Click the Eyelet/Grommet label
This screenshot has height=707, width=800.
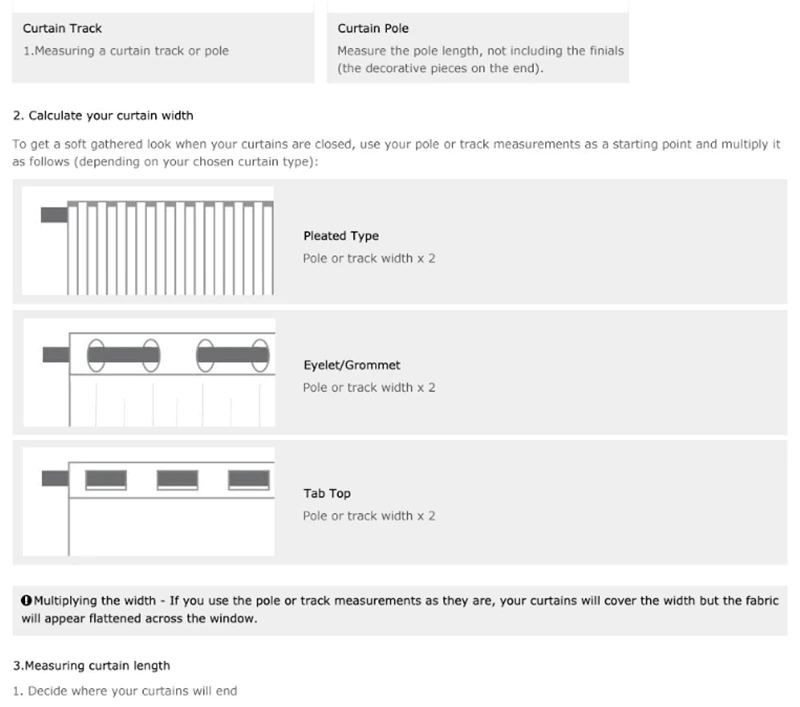pyautogui.click(x=352, y=366)
